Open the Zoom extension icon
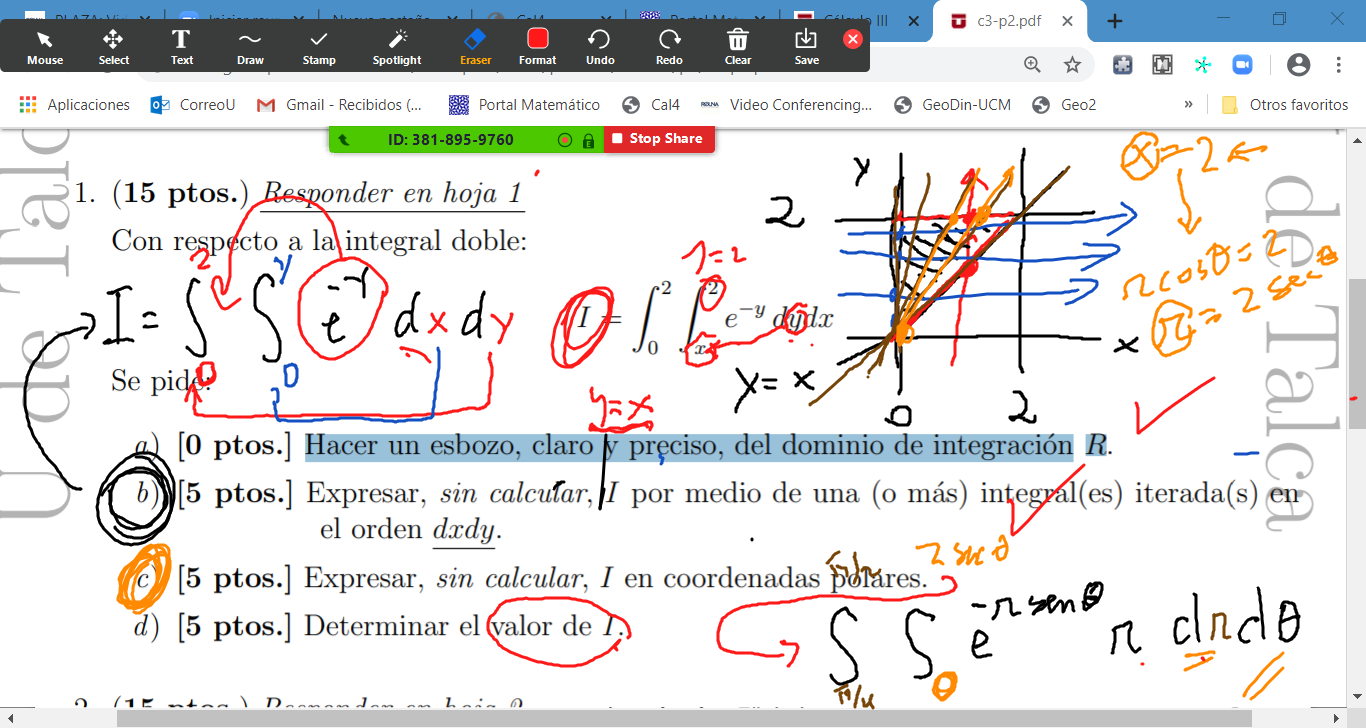This screenshot has height=728, width=1366. point(1243,65)
